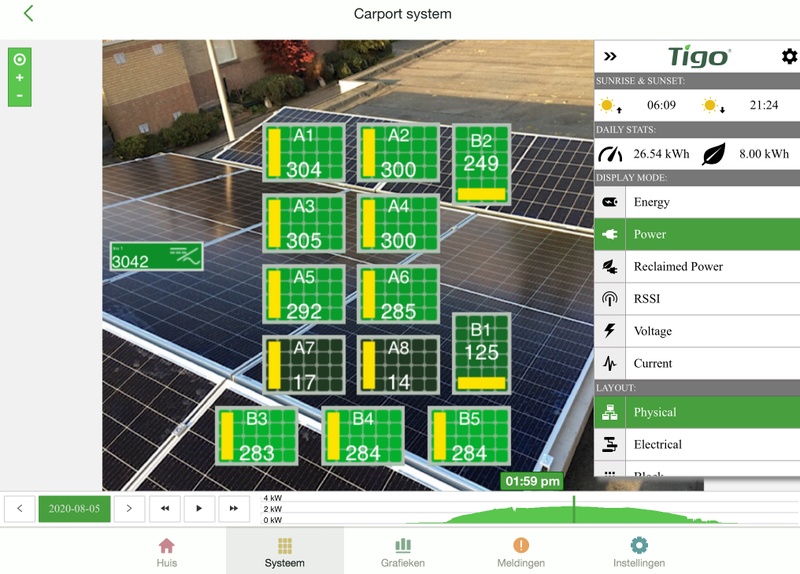The height and width of the screenshot is (574, 800).
Task: Select solar panel B4 showing 284
Action: pyautogui.click(x=363, y=436)
